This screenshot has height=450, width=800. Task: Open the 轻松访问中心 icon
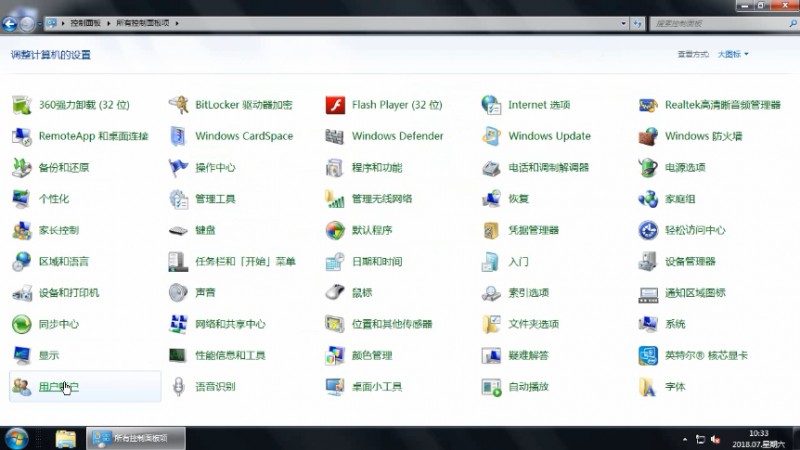click(648, 230)
